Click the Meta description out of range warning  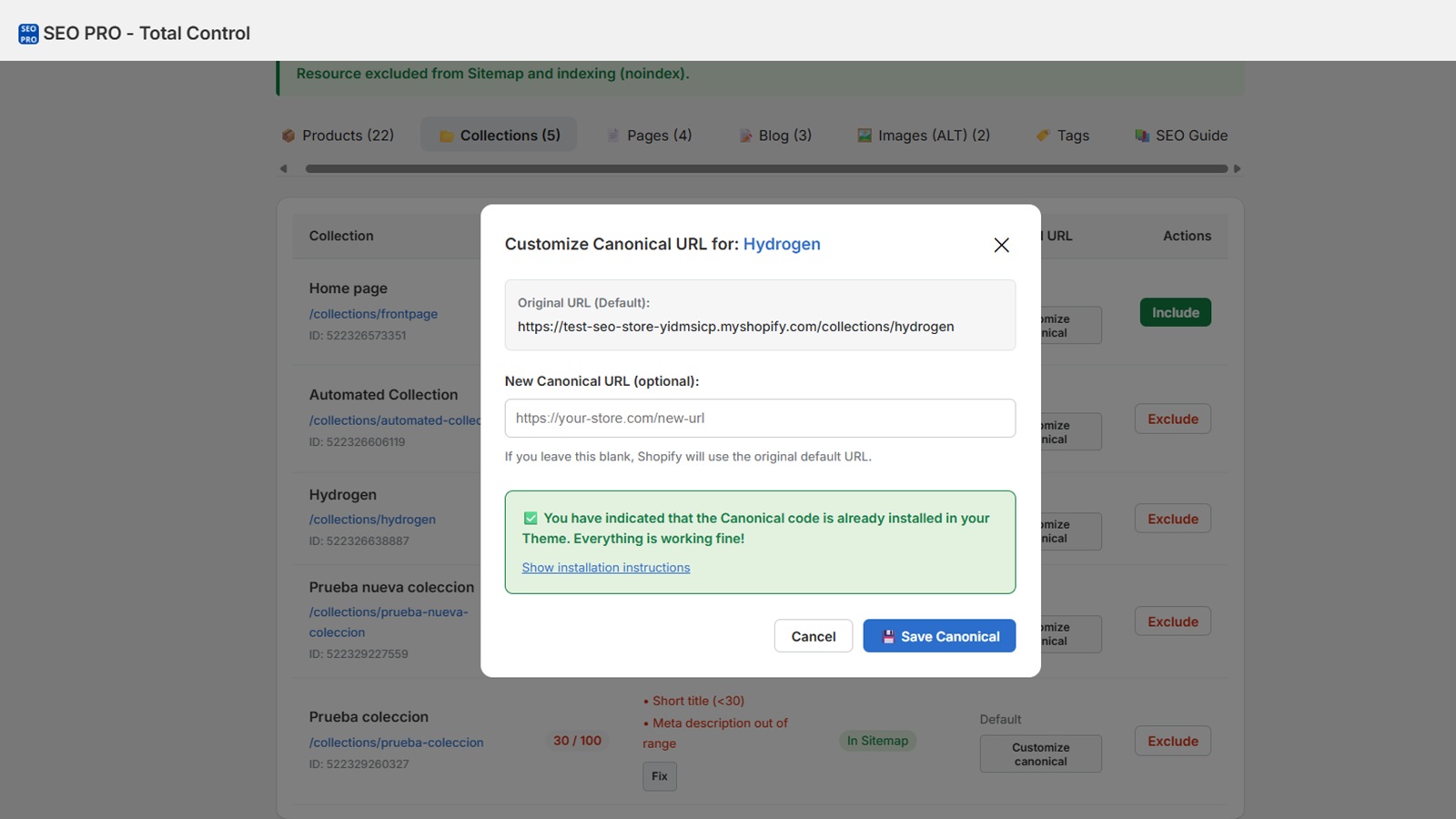pos(715,733)
